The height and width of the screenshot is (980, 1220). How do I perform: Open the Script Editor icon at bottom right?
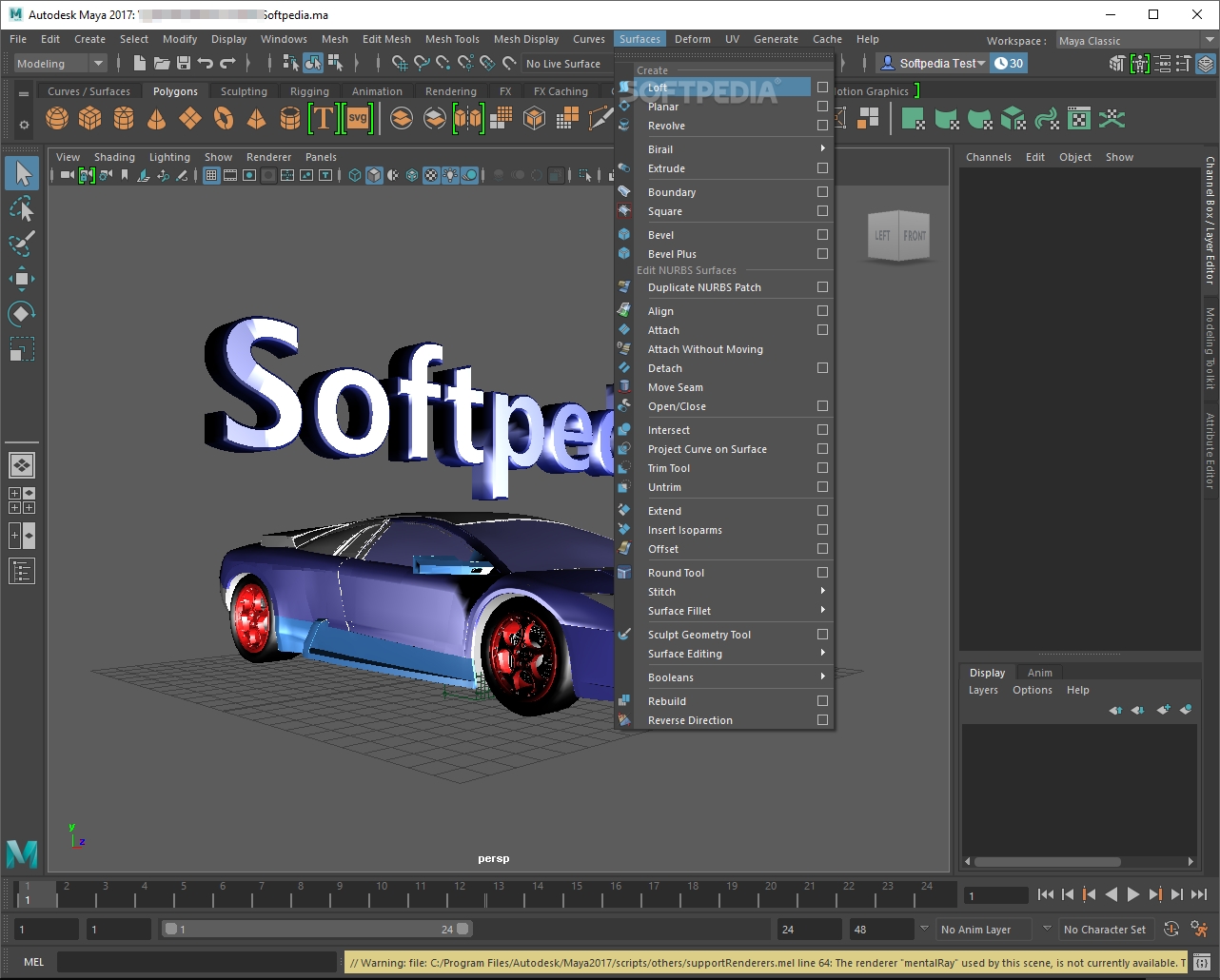point(1201,963)
